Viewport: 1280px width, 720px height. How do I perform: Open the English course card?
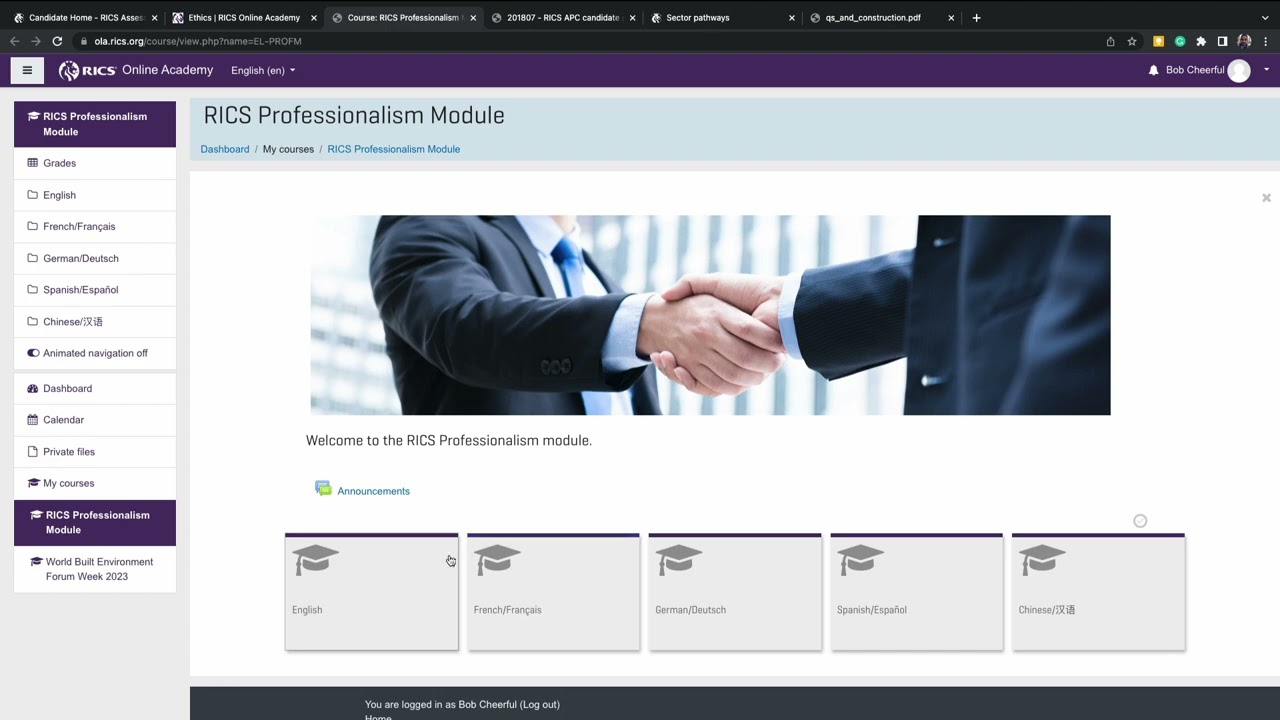(371, 592)
